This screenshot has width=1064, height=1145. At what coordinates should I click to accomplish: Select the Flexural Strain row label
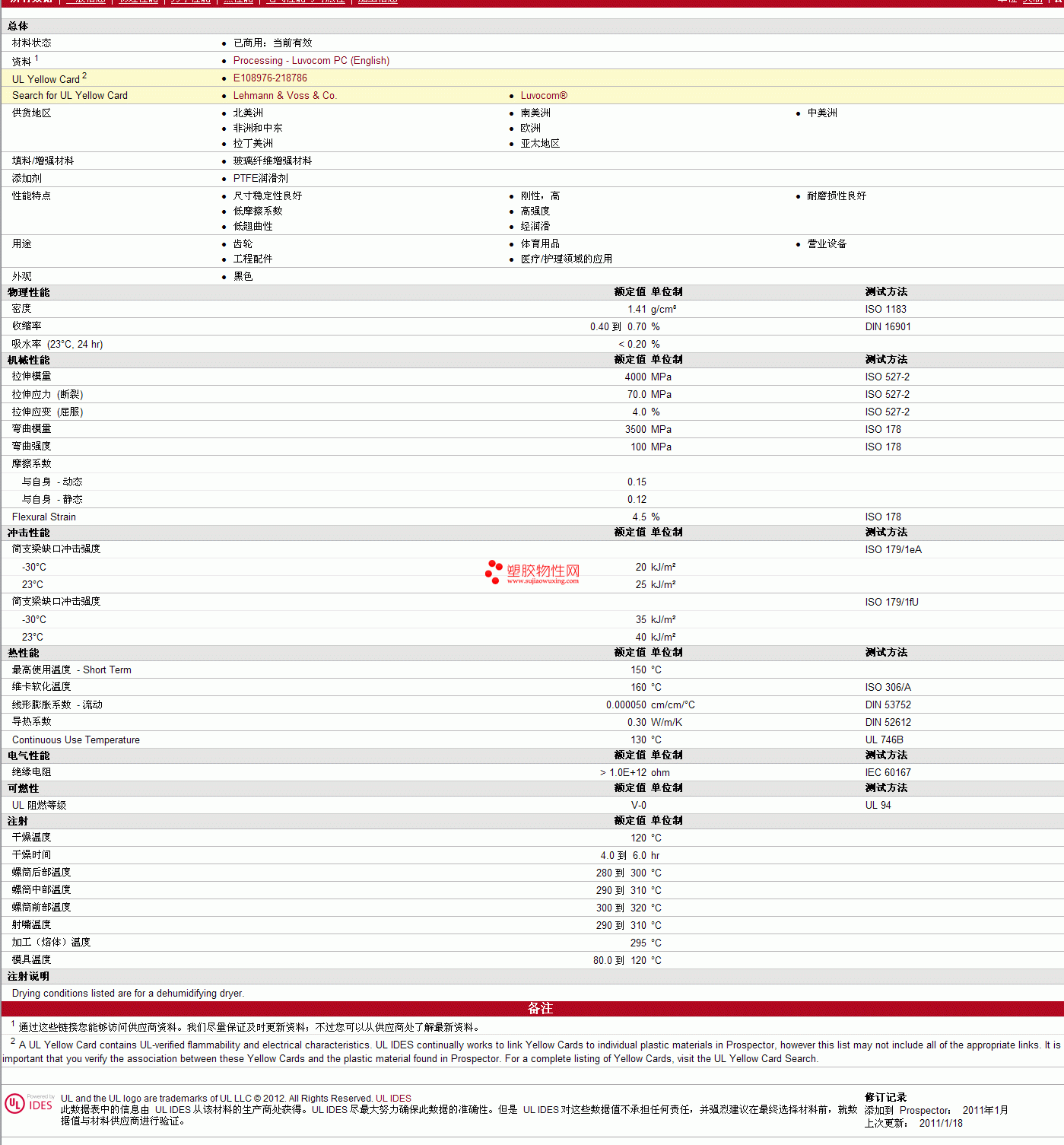(44, 517)
